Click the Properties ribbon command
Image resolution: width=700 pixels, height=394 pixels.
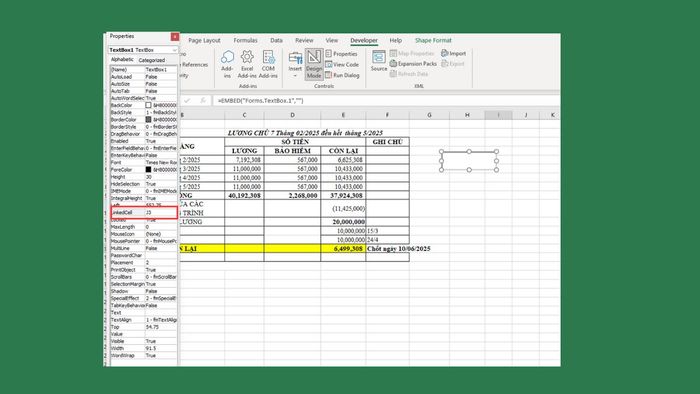(342, 54)
